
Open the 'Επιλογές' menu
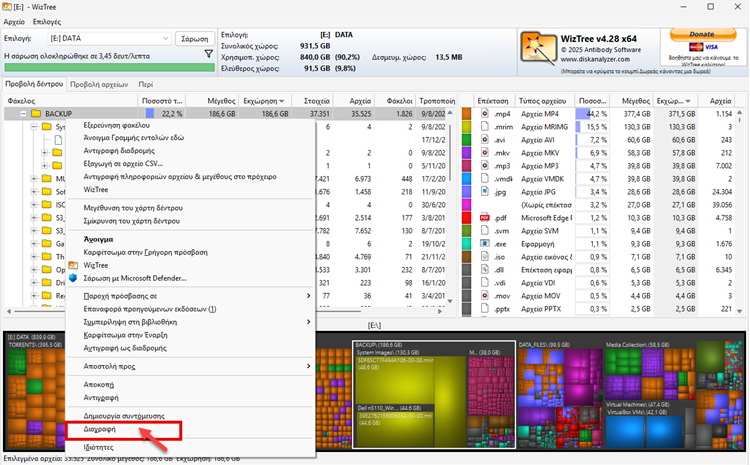(x=46, y=21)
